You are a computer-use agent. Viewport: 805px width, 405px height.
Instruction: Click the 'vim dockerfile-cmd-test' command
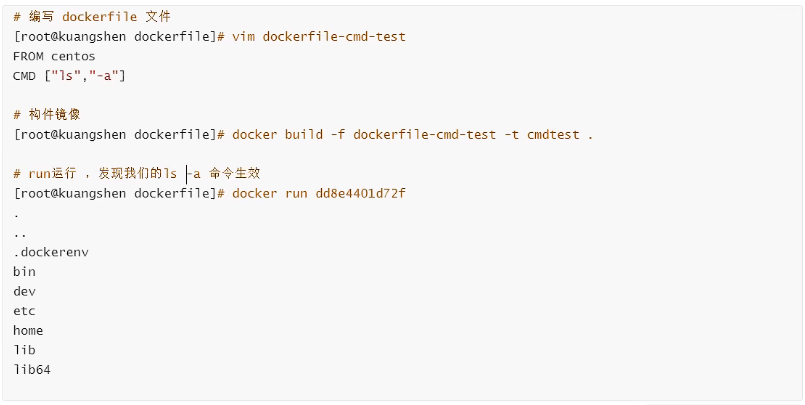pyautogui.click(x=319, y=37)
